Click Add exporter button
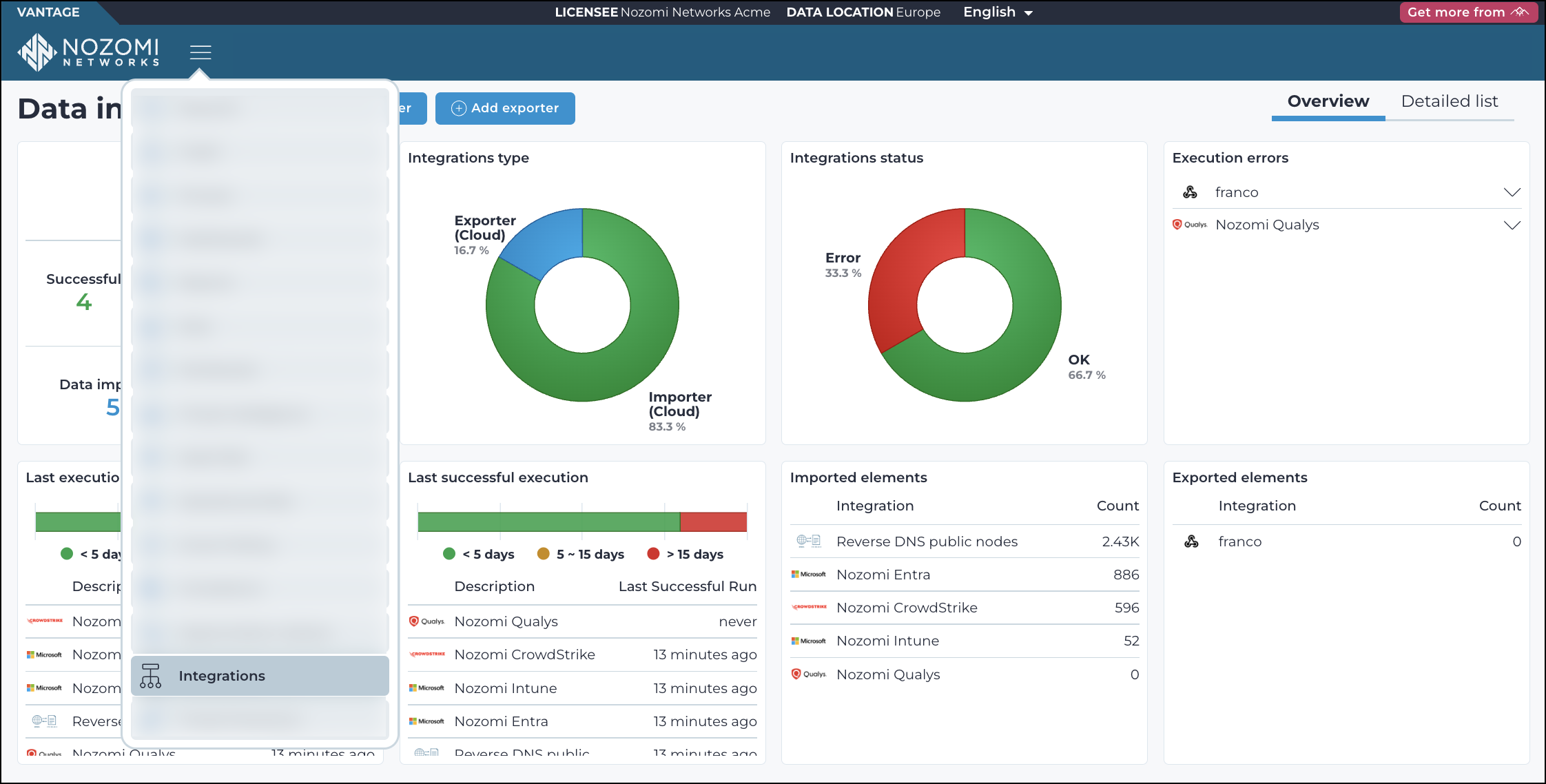 click(505, 108)
